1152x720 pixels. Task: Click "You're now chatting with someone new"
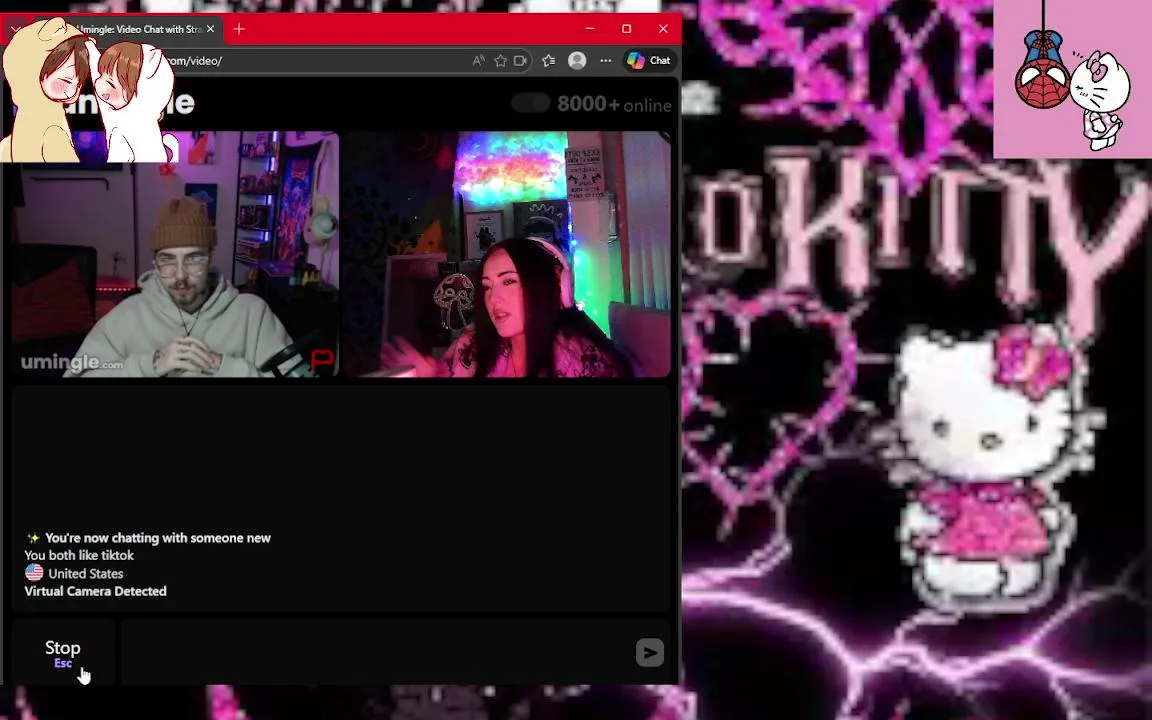pos(158,538)
